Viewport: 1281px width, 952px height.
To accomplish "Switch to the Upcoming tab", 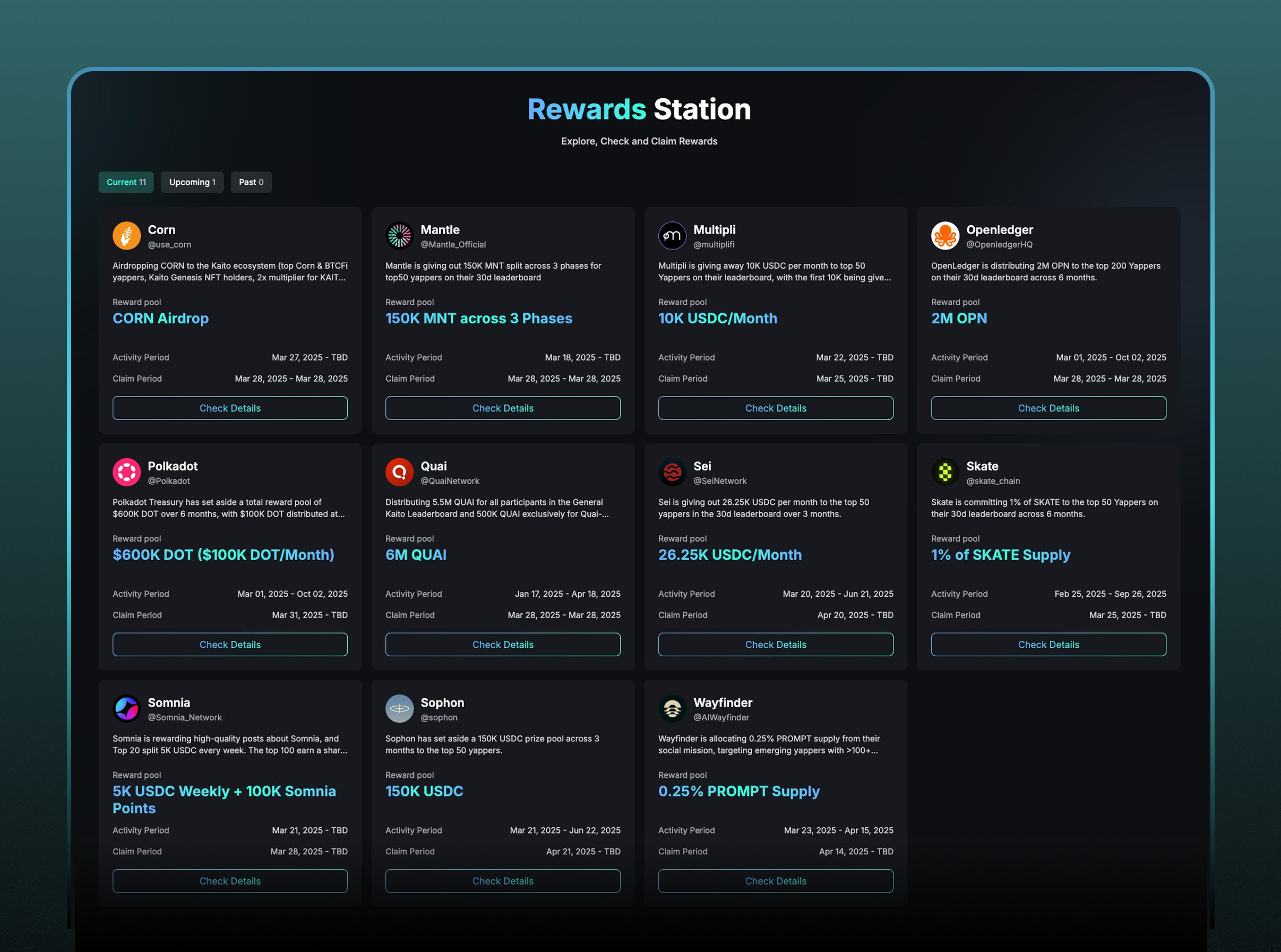I will [x=192, y=182].
